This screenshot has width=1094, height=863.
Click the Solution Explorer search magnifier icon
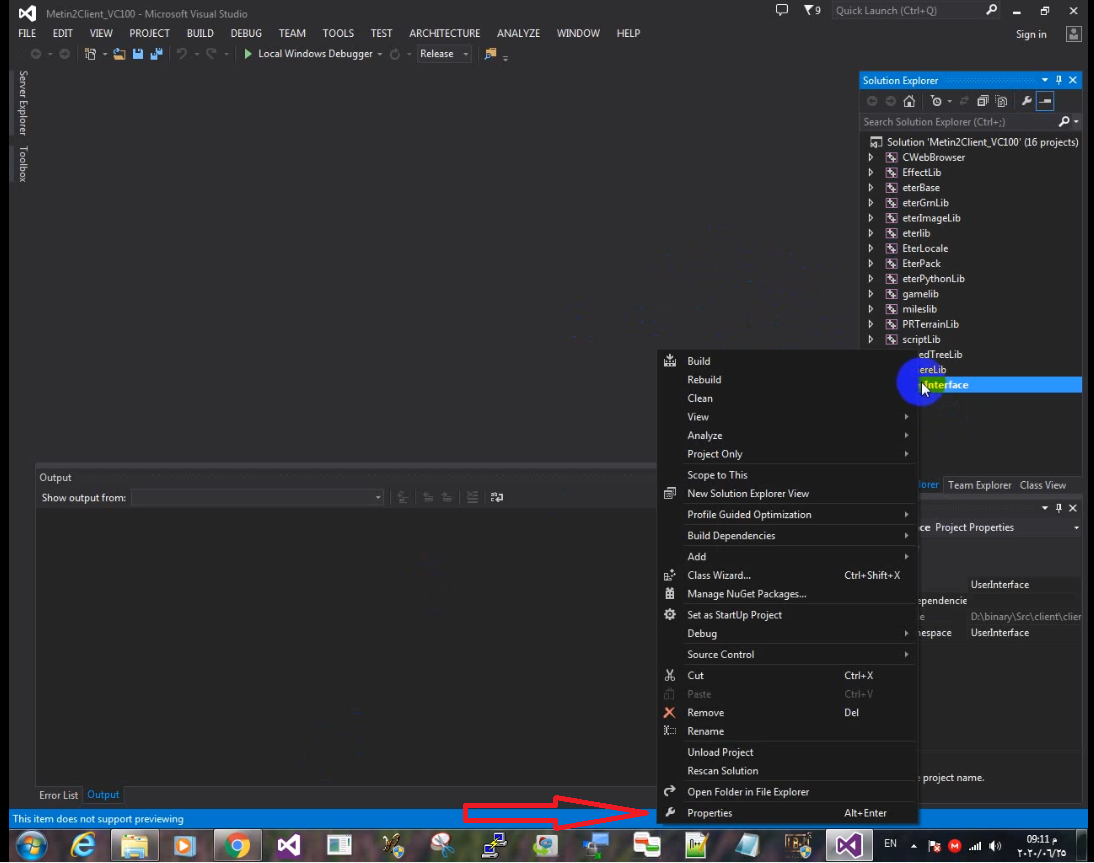point(1064,121)
